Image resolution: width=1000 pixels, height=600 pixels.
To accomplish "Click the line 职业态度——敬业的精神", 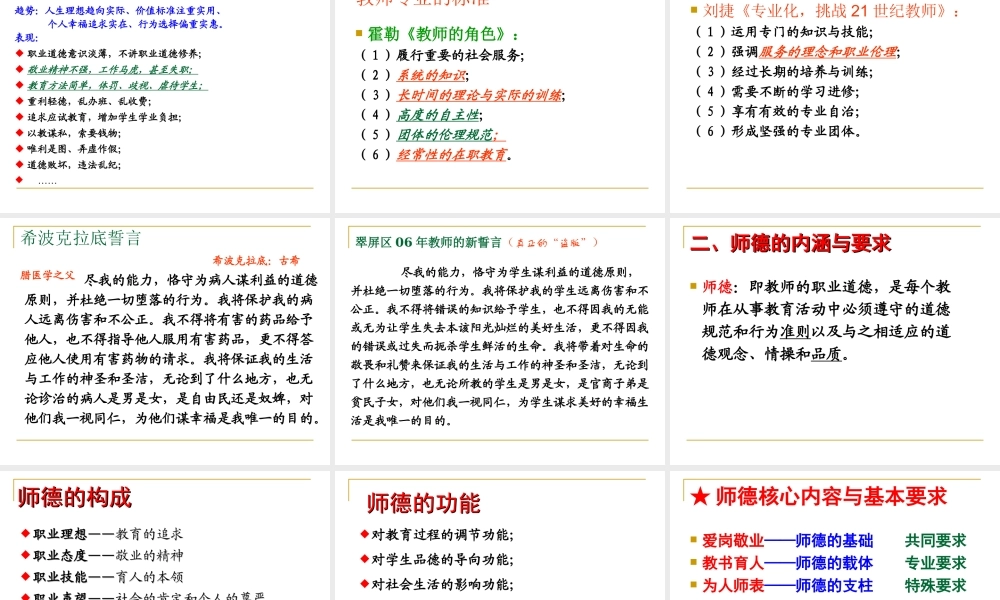I will tap(108, 555).
